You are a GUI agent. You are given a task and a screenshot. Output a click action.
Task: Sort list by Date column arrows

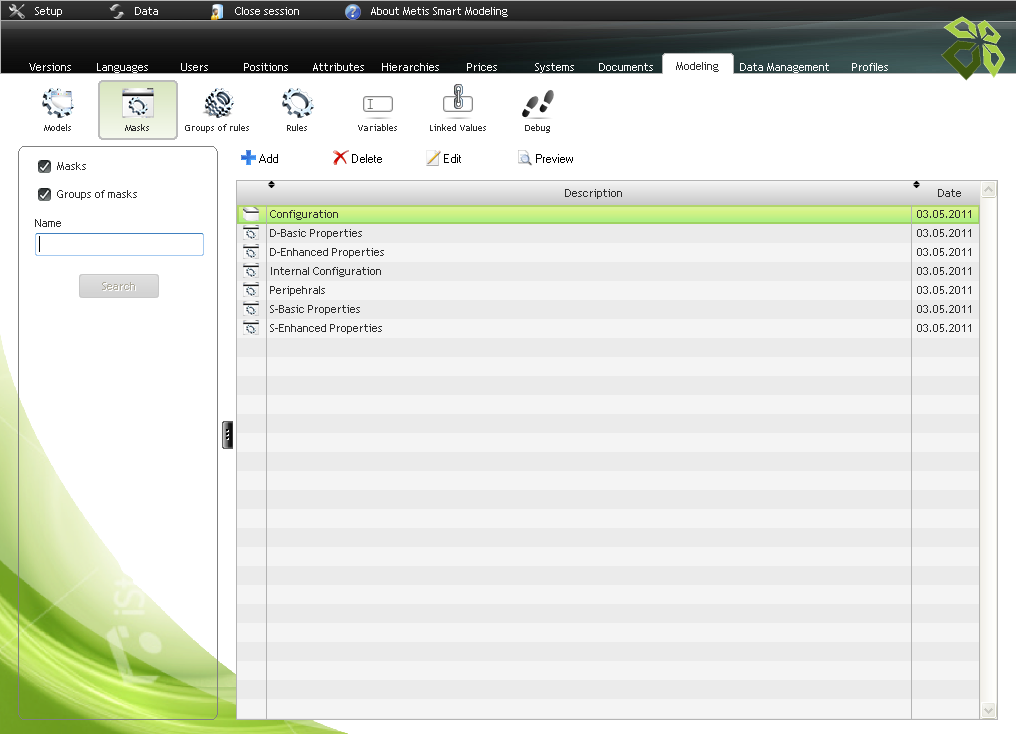point(916,185)
